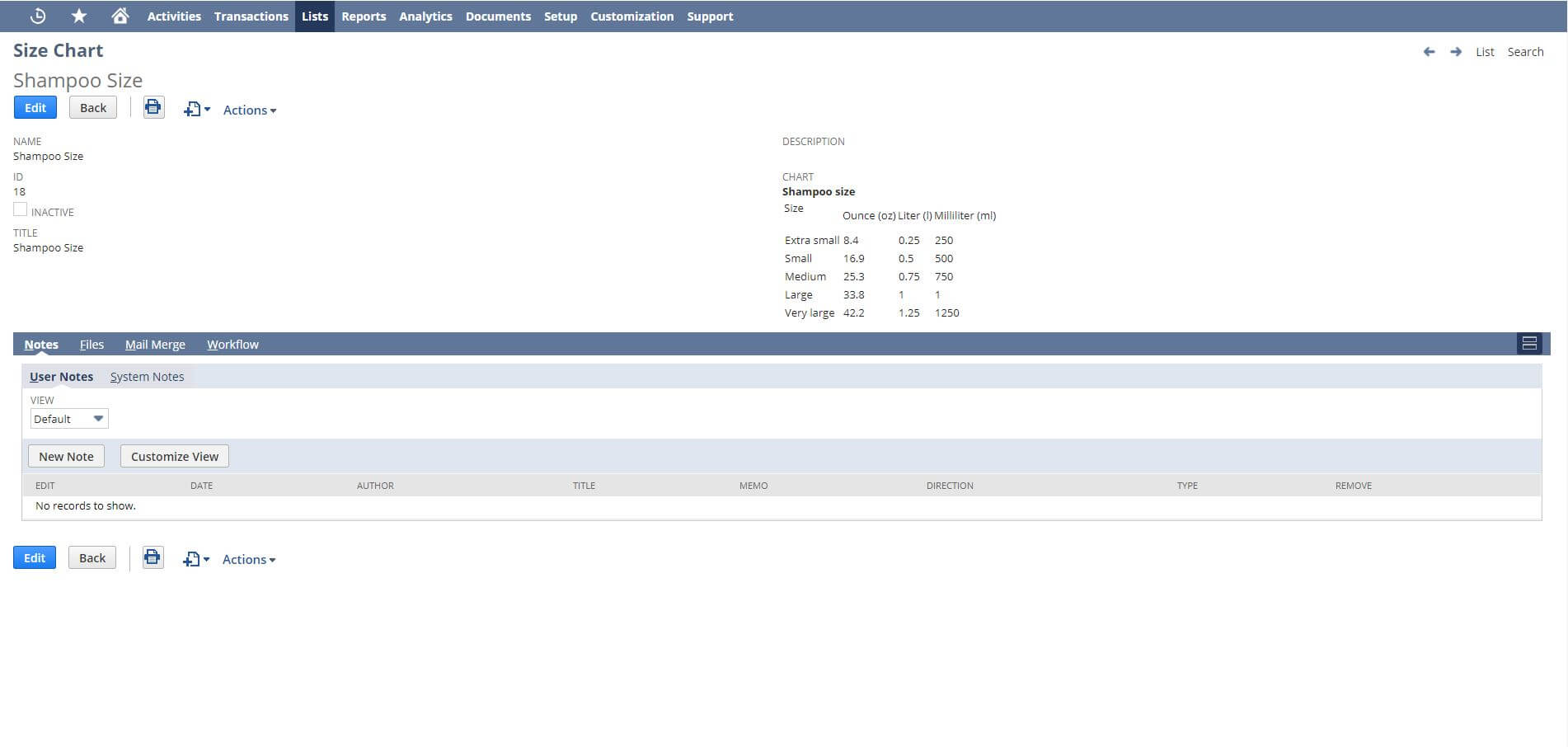Open the Customization menu
The height and width of the screenshot is (747, 1568).
631,16
